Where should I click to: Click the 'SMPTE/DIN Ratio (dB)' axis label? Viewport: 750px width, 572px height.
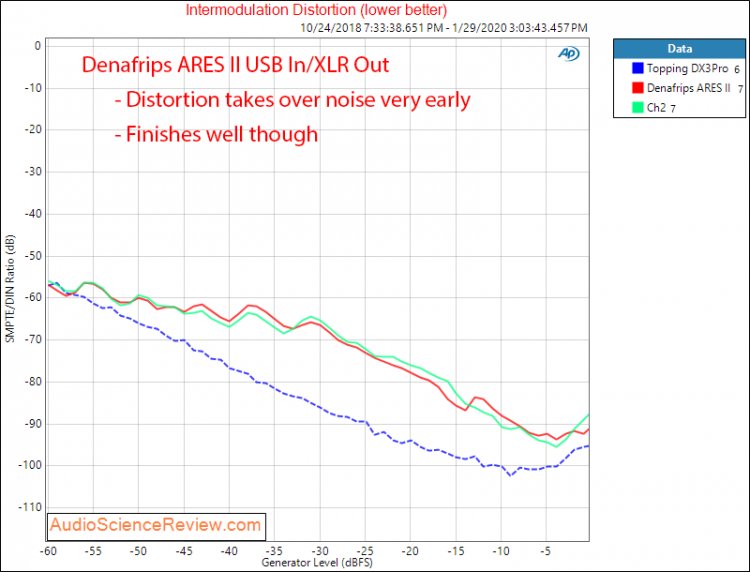(11, 288)
